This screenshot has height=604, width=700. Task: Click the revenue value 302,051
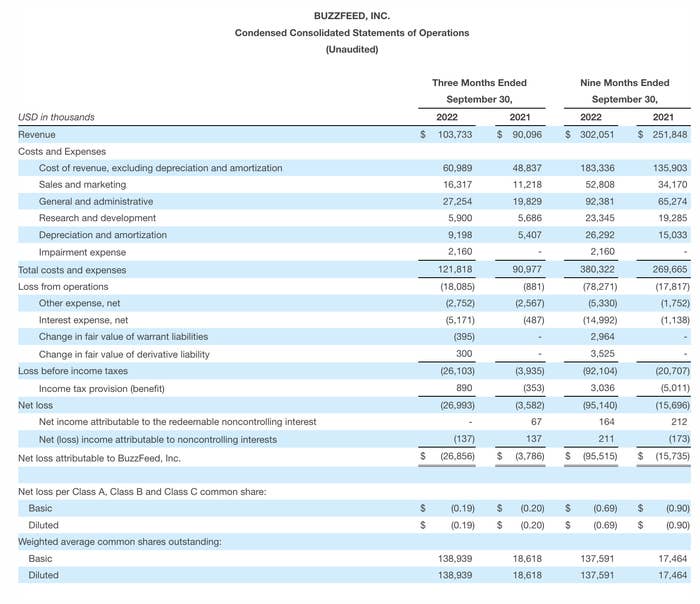pyautogui.click(x=597, y=134)
